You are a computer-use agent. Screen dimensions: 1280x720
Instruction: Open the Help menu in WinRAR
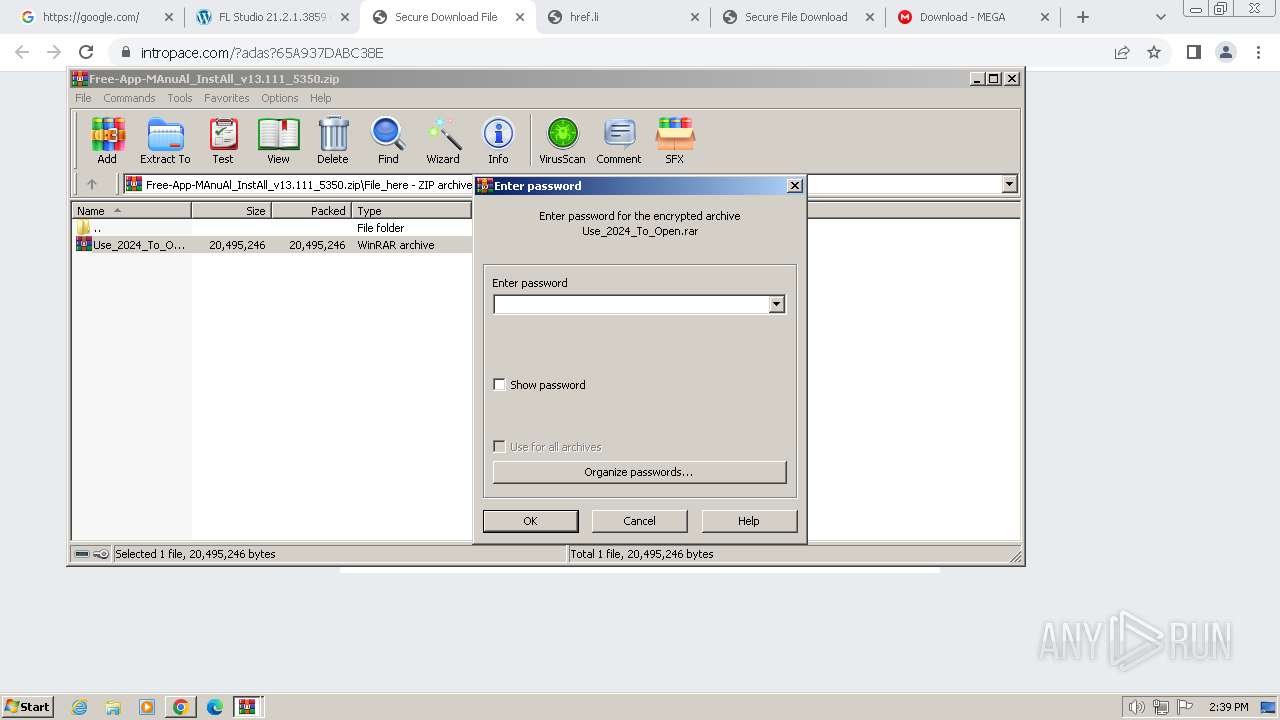coord(320,98)
